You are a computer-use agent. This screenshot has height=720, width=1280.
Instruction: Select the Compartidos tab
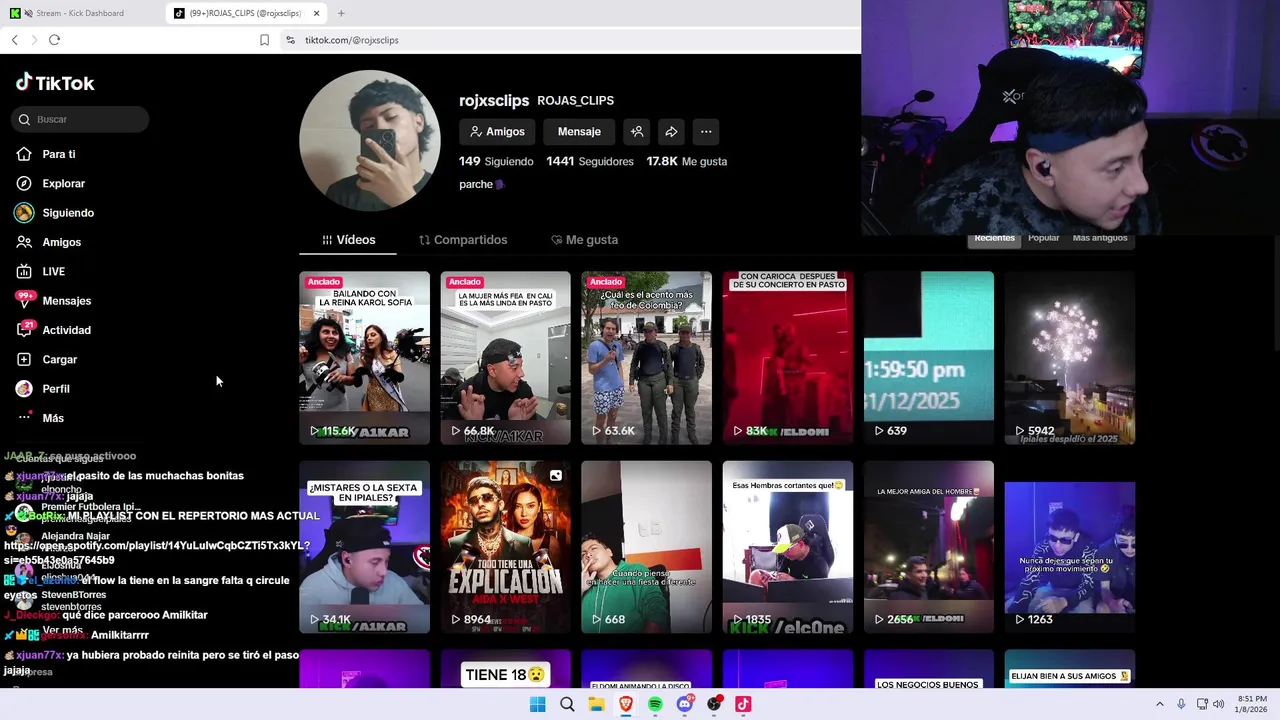pos(463,240)
